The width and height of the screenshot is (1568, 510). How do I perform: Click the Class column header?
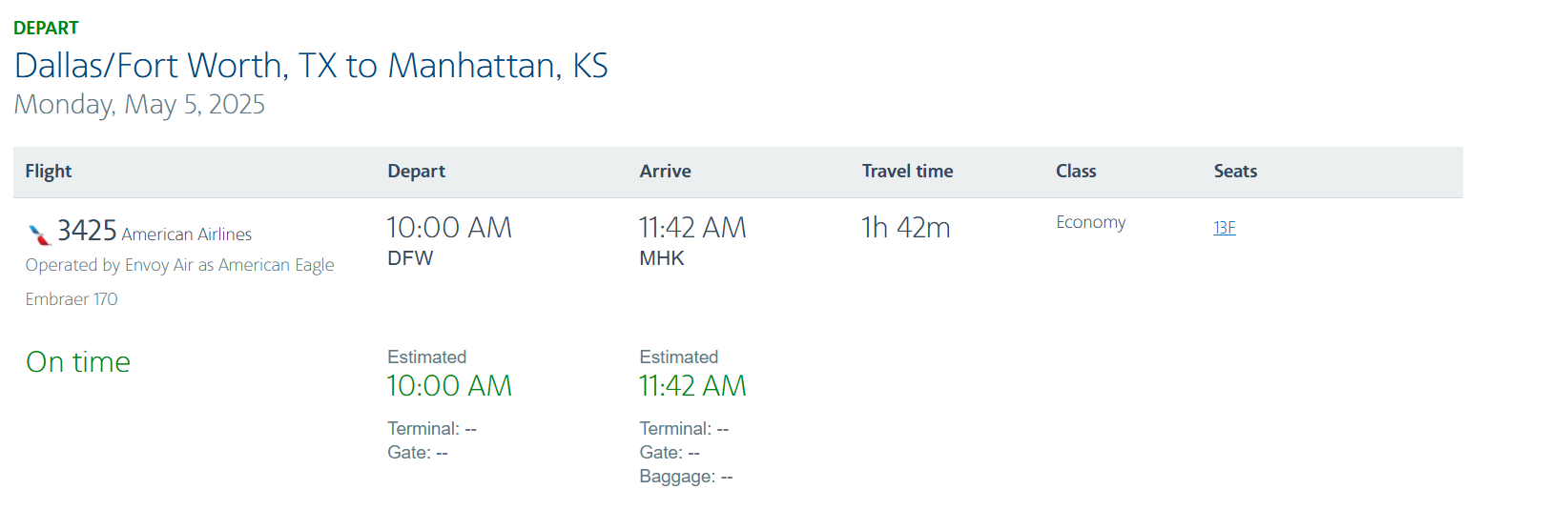pyautogui.click(x=1076, y=172)
